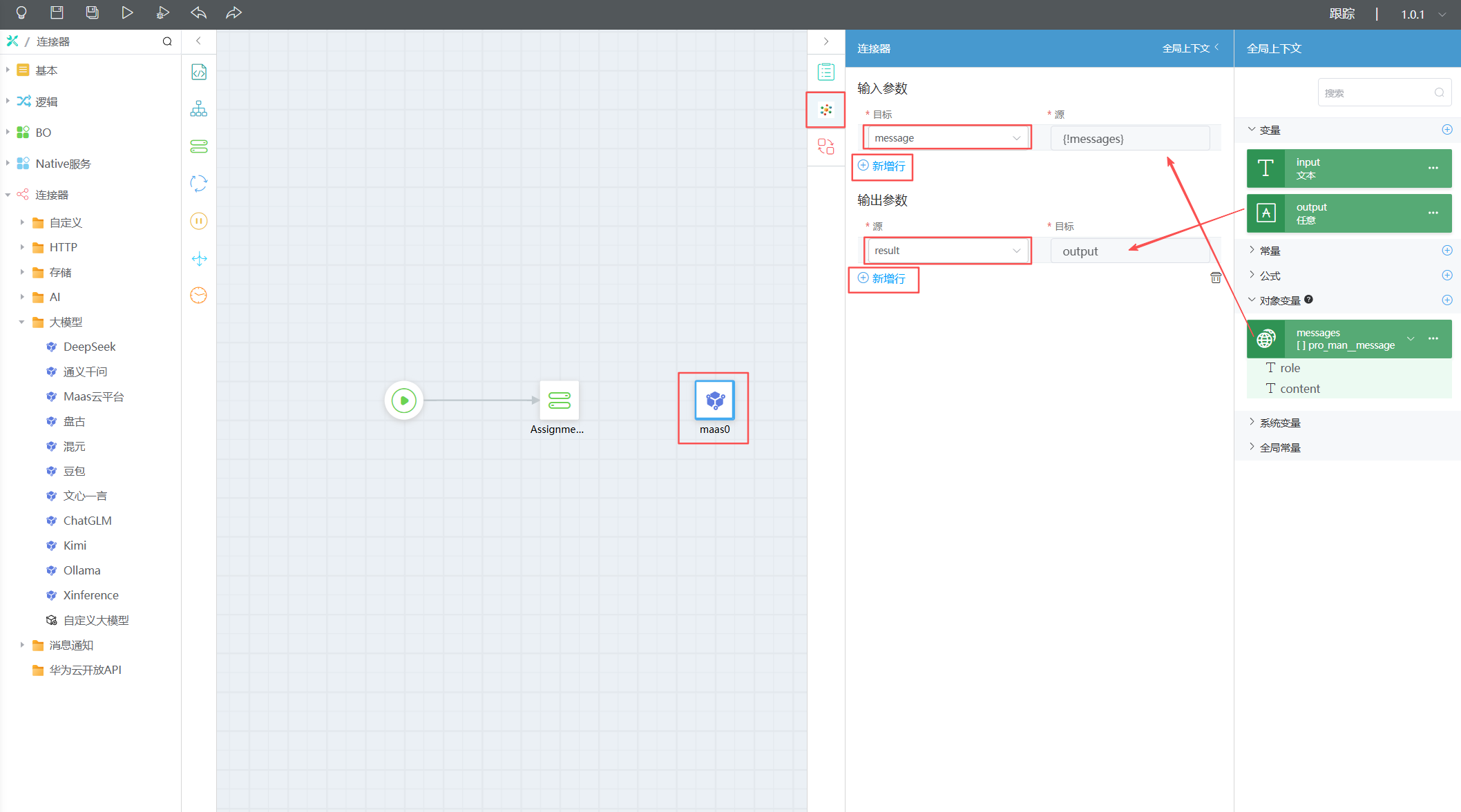Screen dimensions: 1461x812
Task: Click the Run play icon in the top toolbar
Action: [127, 13]
